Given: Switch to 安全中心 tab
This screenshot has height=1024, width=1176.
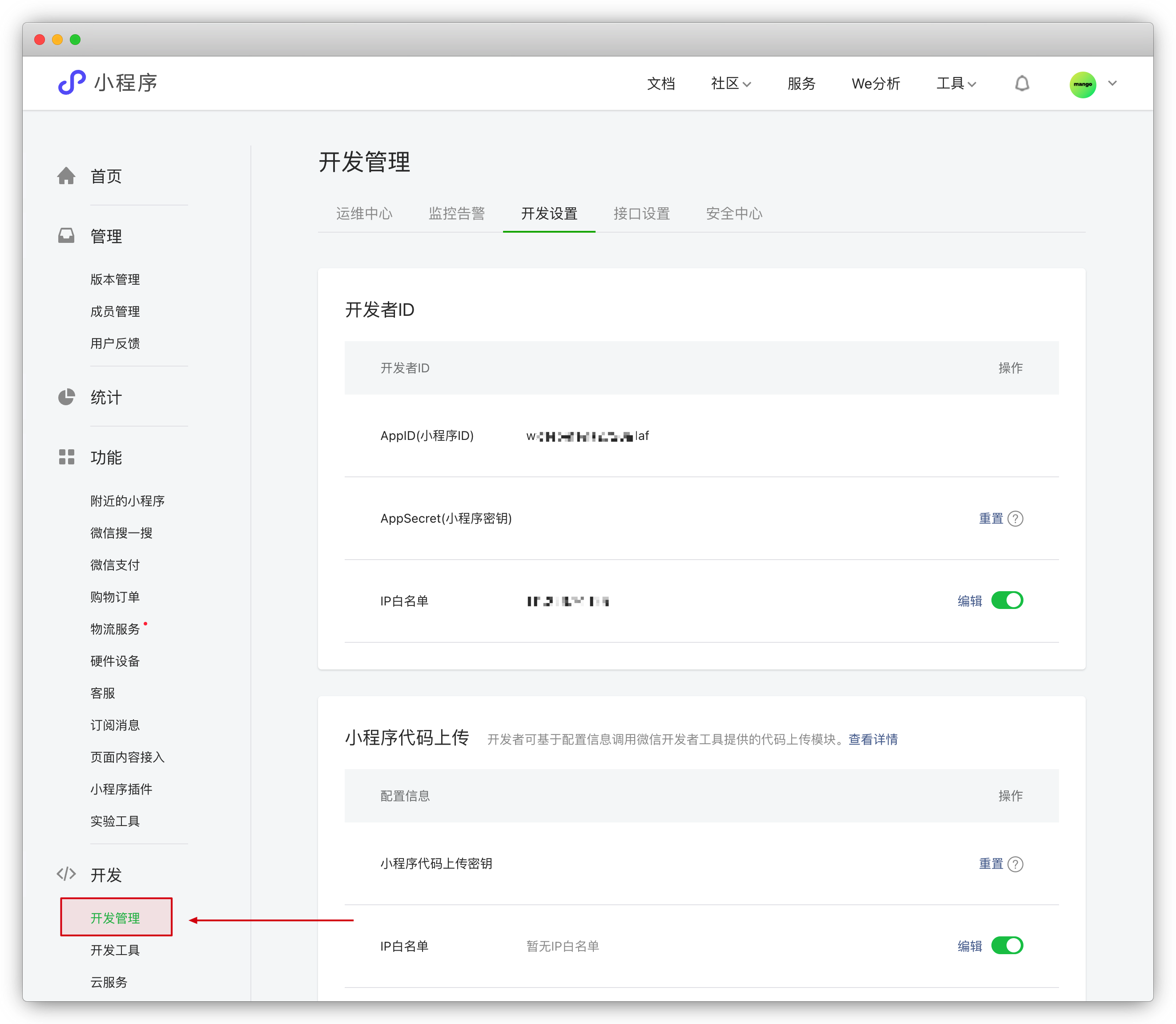Looking at the screenshot, I should [x=734, y=214].
